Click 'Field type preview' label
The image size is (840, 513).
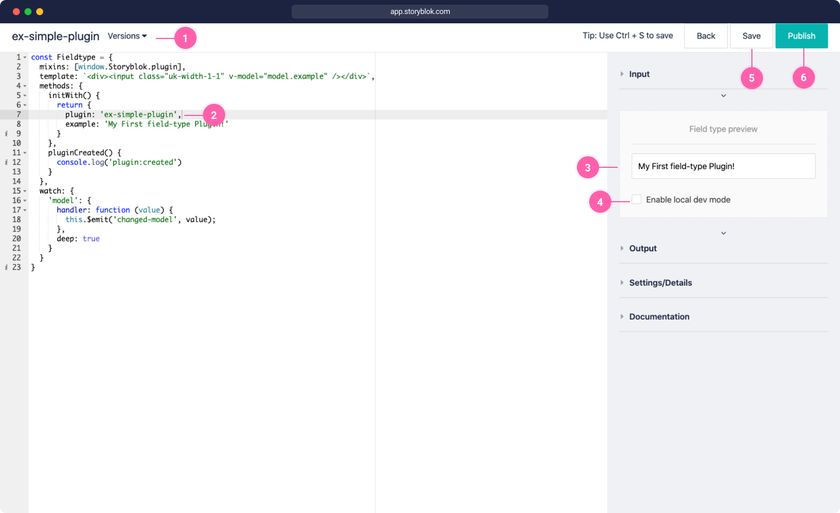723,129
